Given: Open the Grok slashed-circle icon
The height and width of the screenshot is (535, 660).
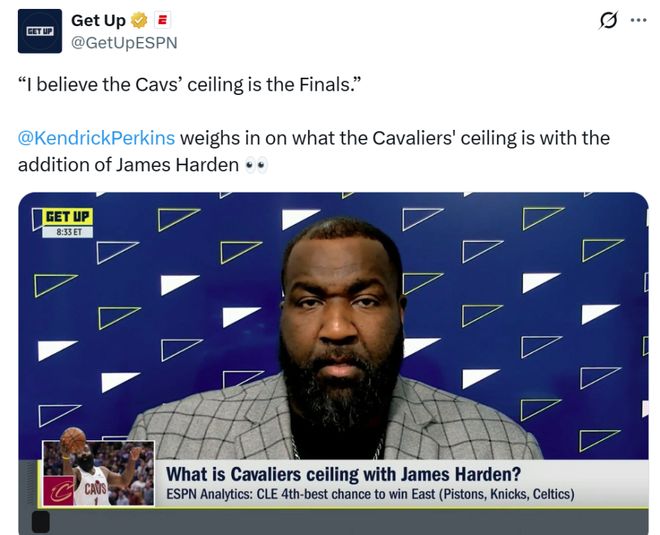Looking at the screenshot, I should pyautogui.click(x=608, y=20).
